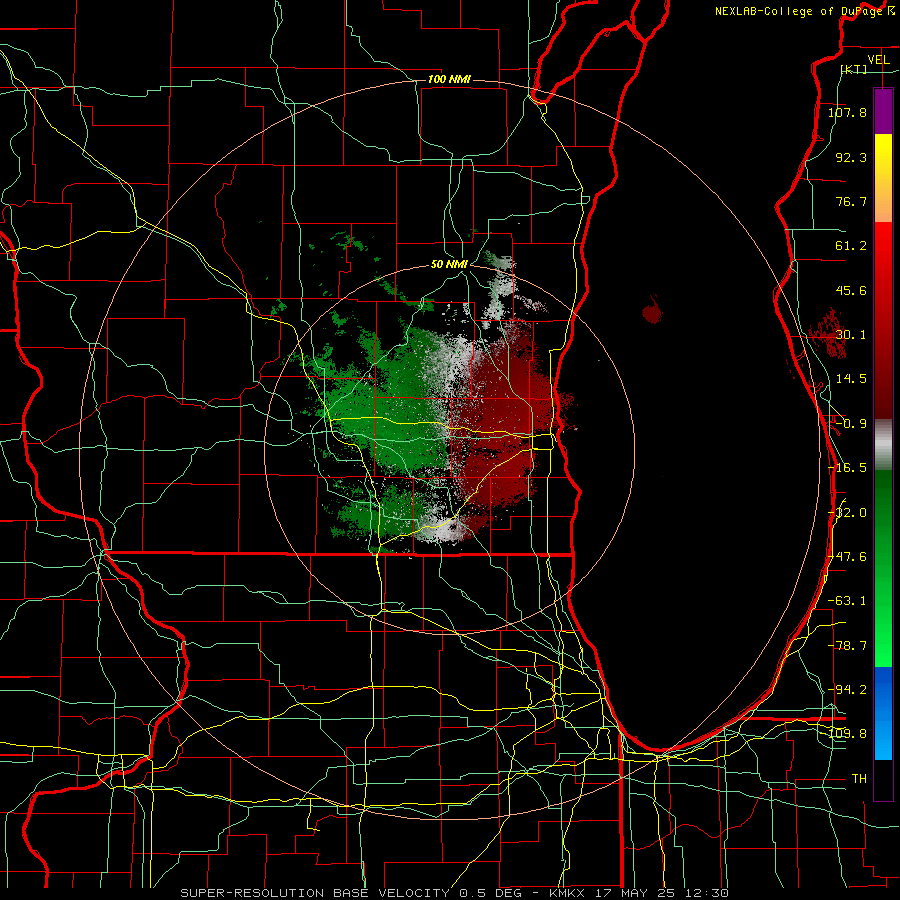Viewport: 900px width, 900px height.
Task: Pick the blue segment of velocity scale
Action: (x=883, y=713)
